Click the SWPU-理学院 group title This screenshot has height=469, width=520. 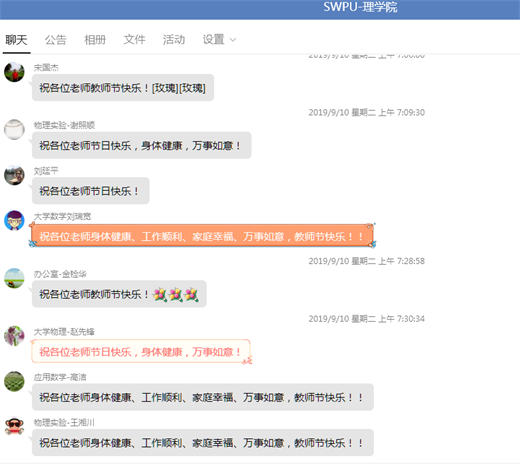360,7
